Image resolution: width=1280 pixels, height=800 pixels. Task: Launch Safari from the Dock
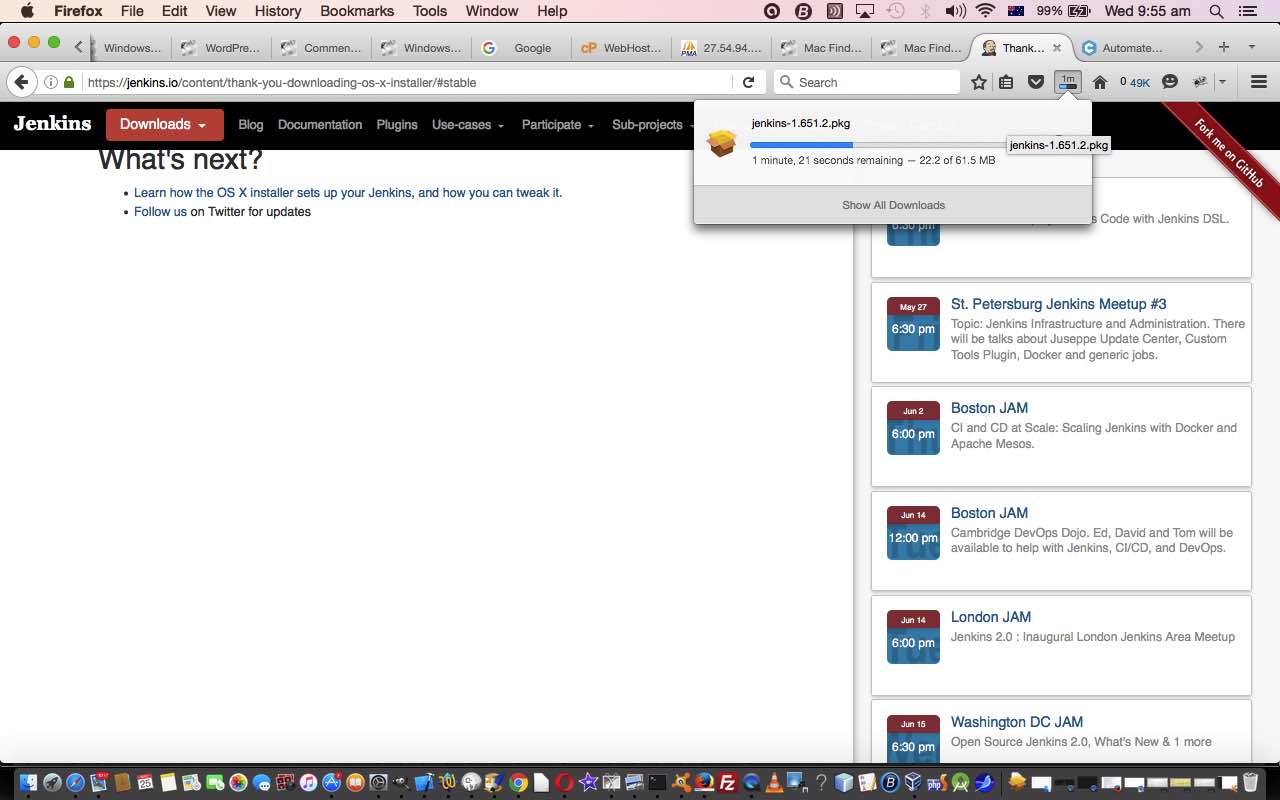click(x=76, y=782)
